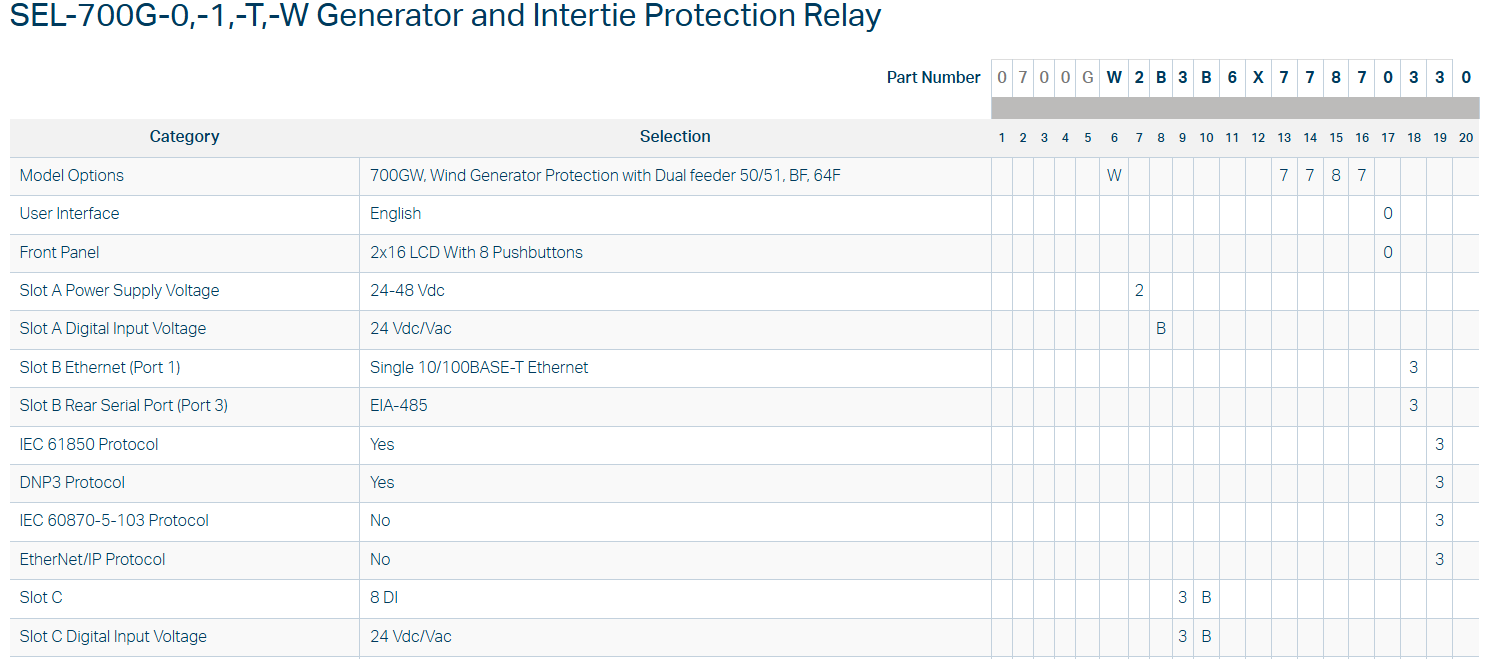The width and height of the screenshot is (1485, 659).
Task: Click the 3 cell in Slot B Rear Serial row
Action: pos(1414,406)
